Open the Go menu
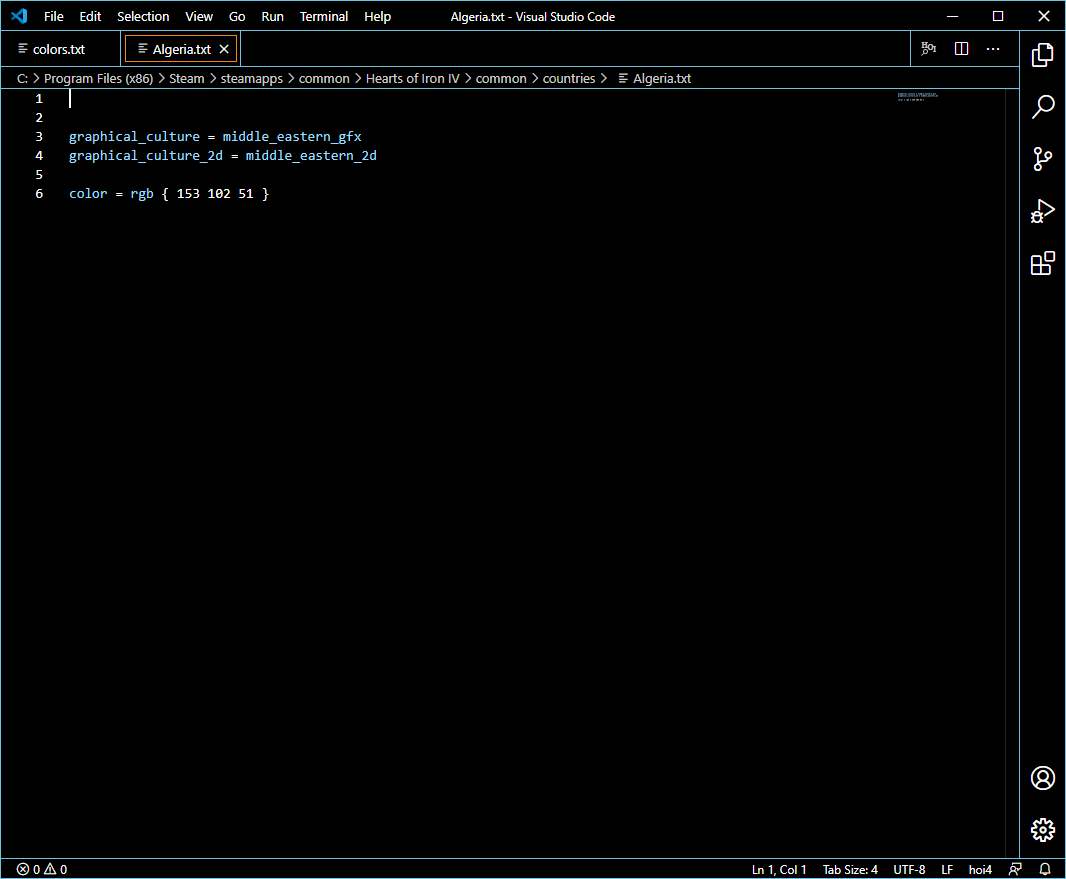Image resolution: width=1066 pixels, height=879 pixels. [237, 16]
